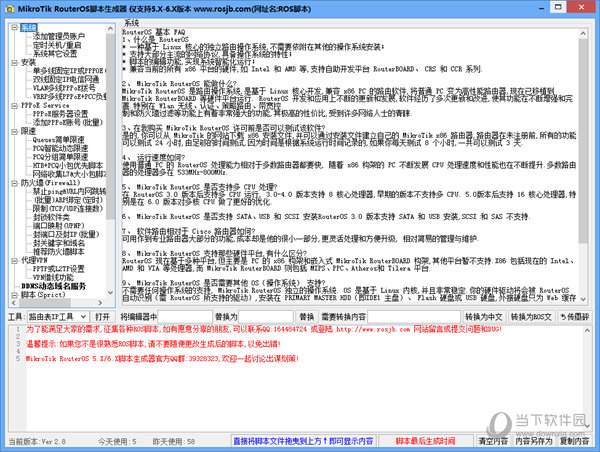Click the red 脚本最后生成时间 status label
Viewport: 600px width, 452px height.
tap(426, 441)
